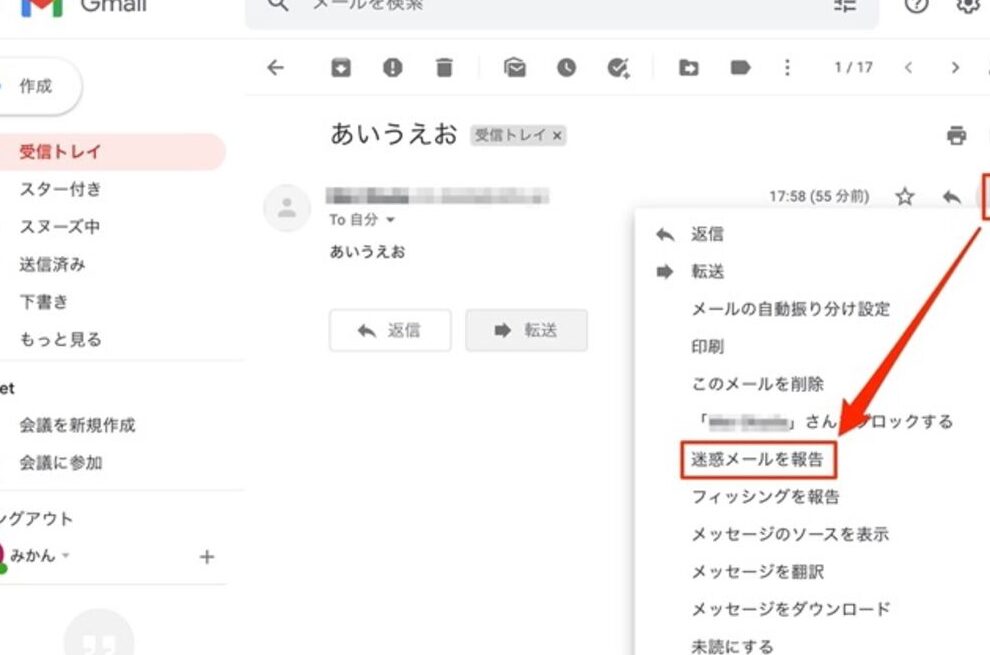Screen dimensions: 990x655
Task: Choose 印刷 menu item
Action: pos(707,346)
